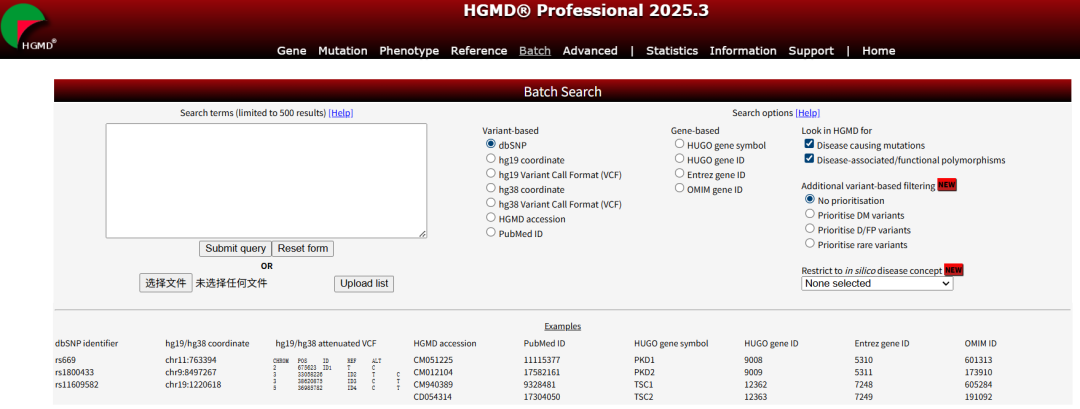The height and width of the screenshot is (409, 1080).
Task: Focus the search terms text area
Action: click(266, 181)
